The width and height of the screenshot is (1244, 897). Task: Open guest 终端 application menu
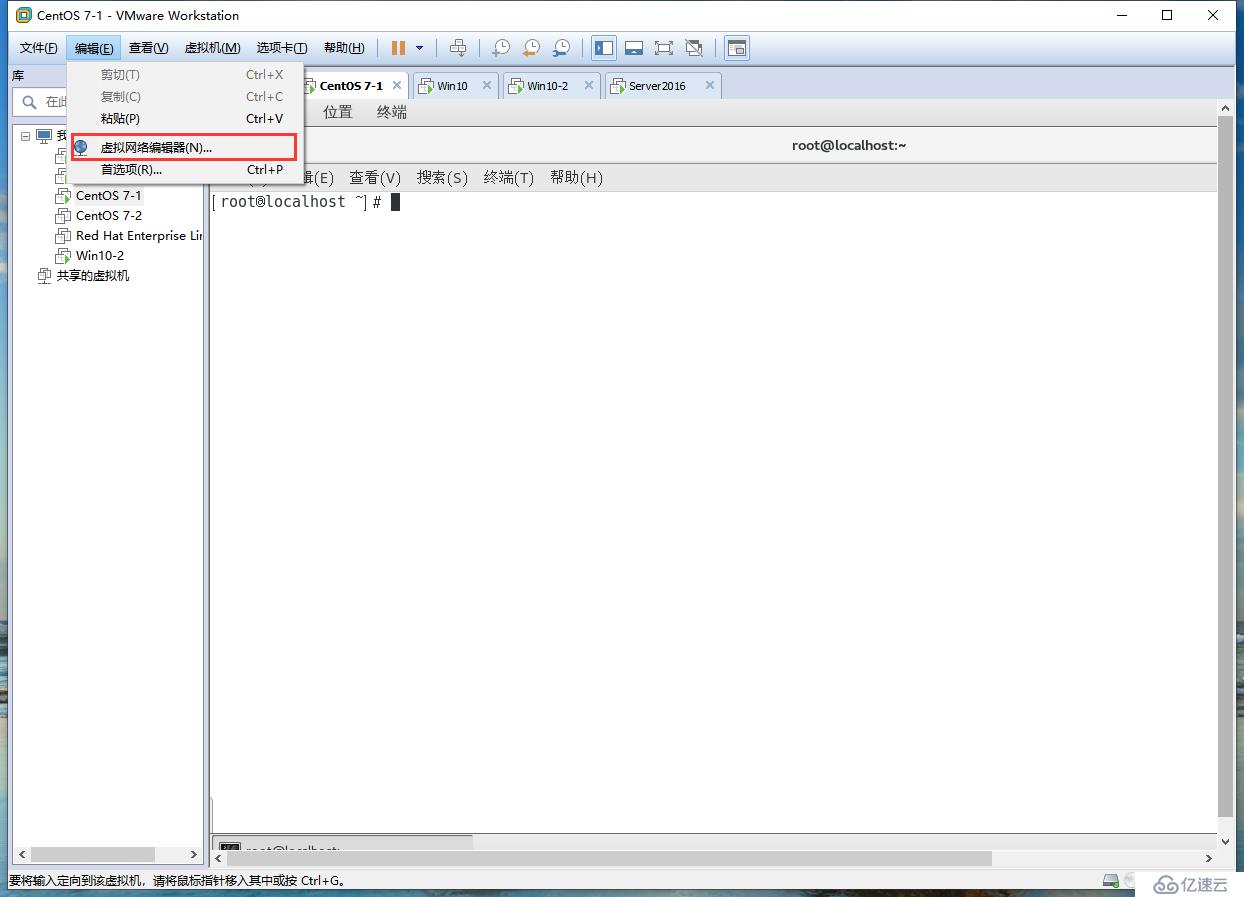click(x=392, y=113)
